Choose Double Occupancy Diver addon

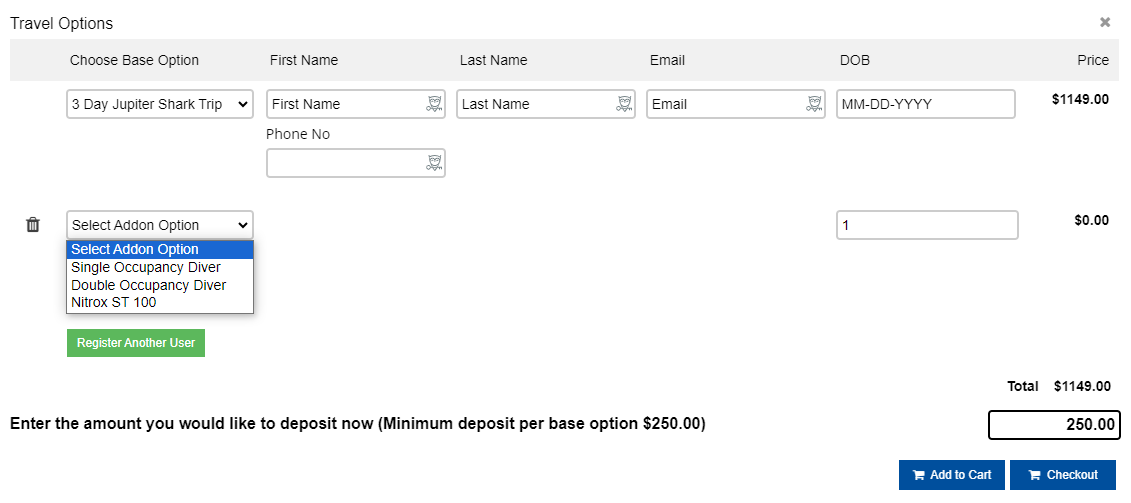click(x=148, y=285)
